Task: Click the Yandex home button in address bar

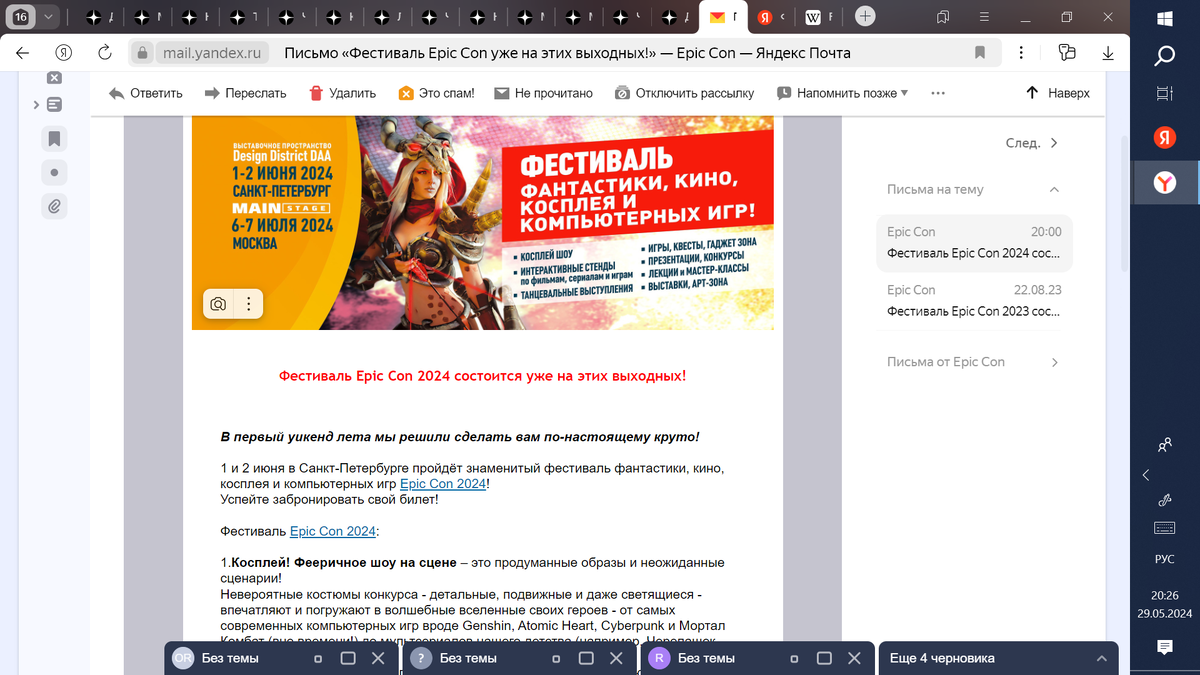Action: point(64,53)
